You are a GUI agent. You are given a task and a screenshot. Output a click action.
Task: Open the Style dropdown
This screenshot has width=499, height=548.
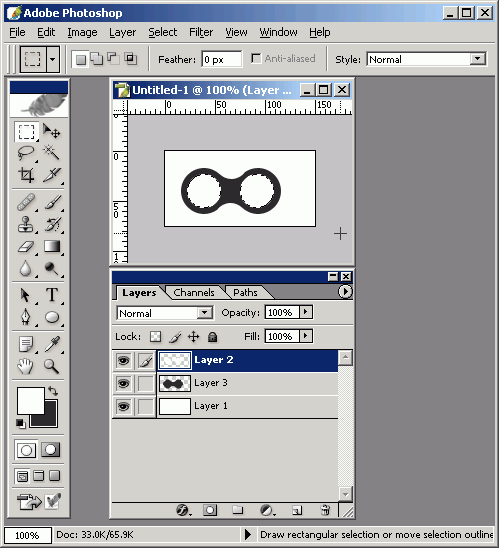pos(478,59)
